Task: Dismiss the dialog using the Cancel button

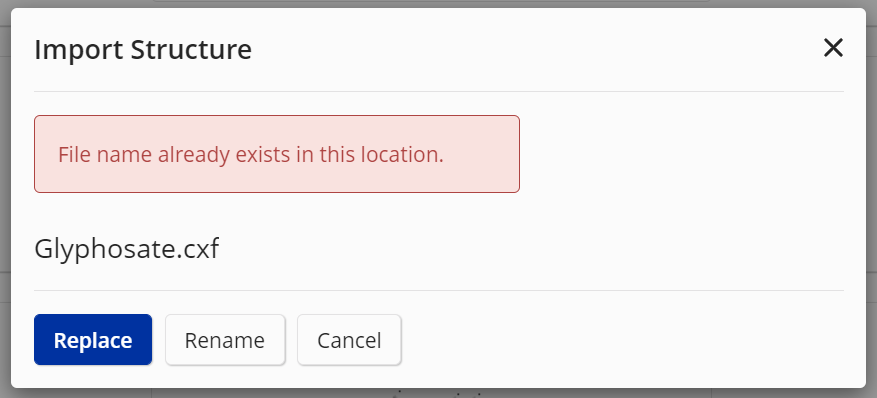Action: 349,340
